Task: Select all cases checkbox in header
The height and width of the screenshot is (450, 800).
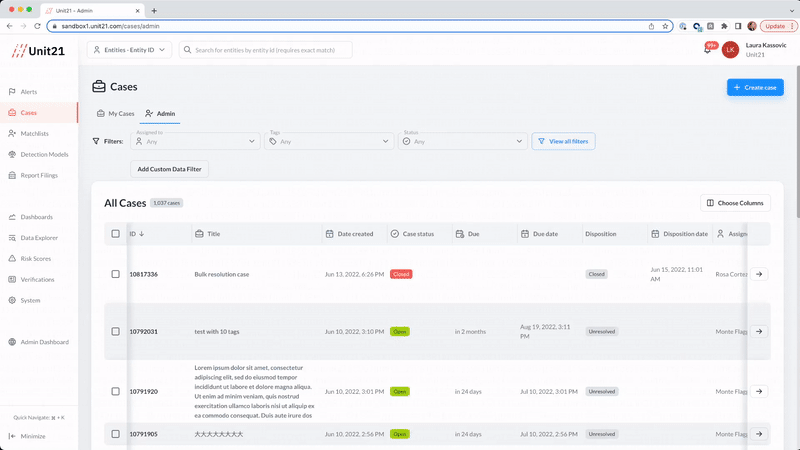Action: coord(116,234)
